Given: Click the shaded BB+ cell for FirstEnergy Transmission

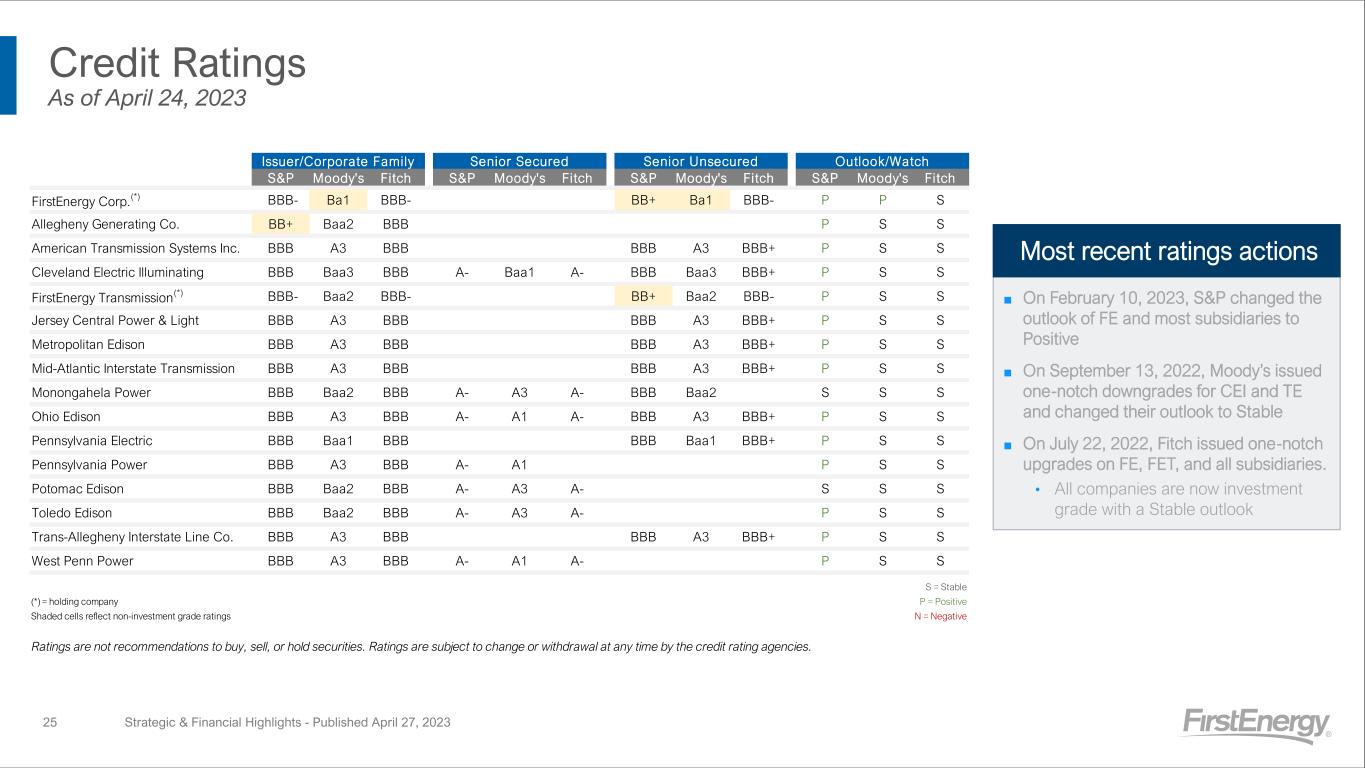Looking at the screenshot, I should pos(644,296).
